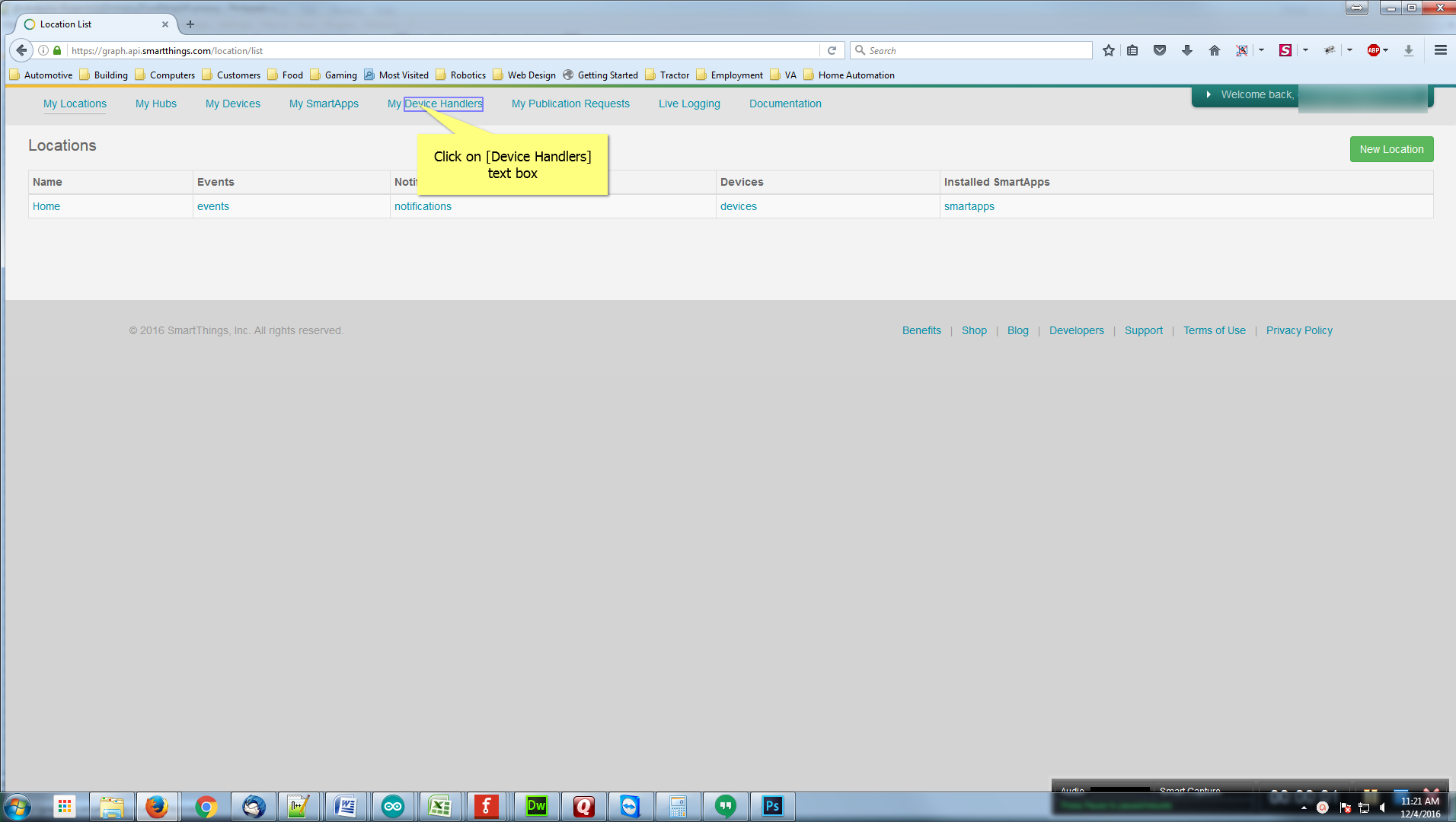This screenshot has height=822, width=1456.
Task: Open a new tab with plus button
Action: click(190, 24)
